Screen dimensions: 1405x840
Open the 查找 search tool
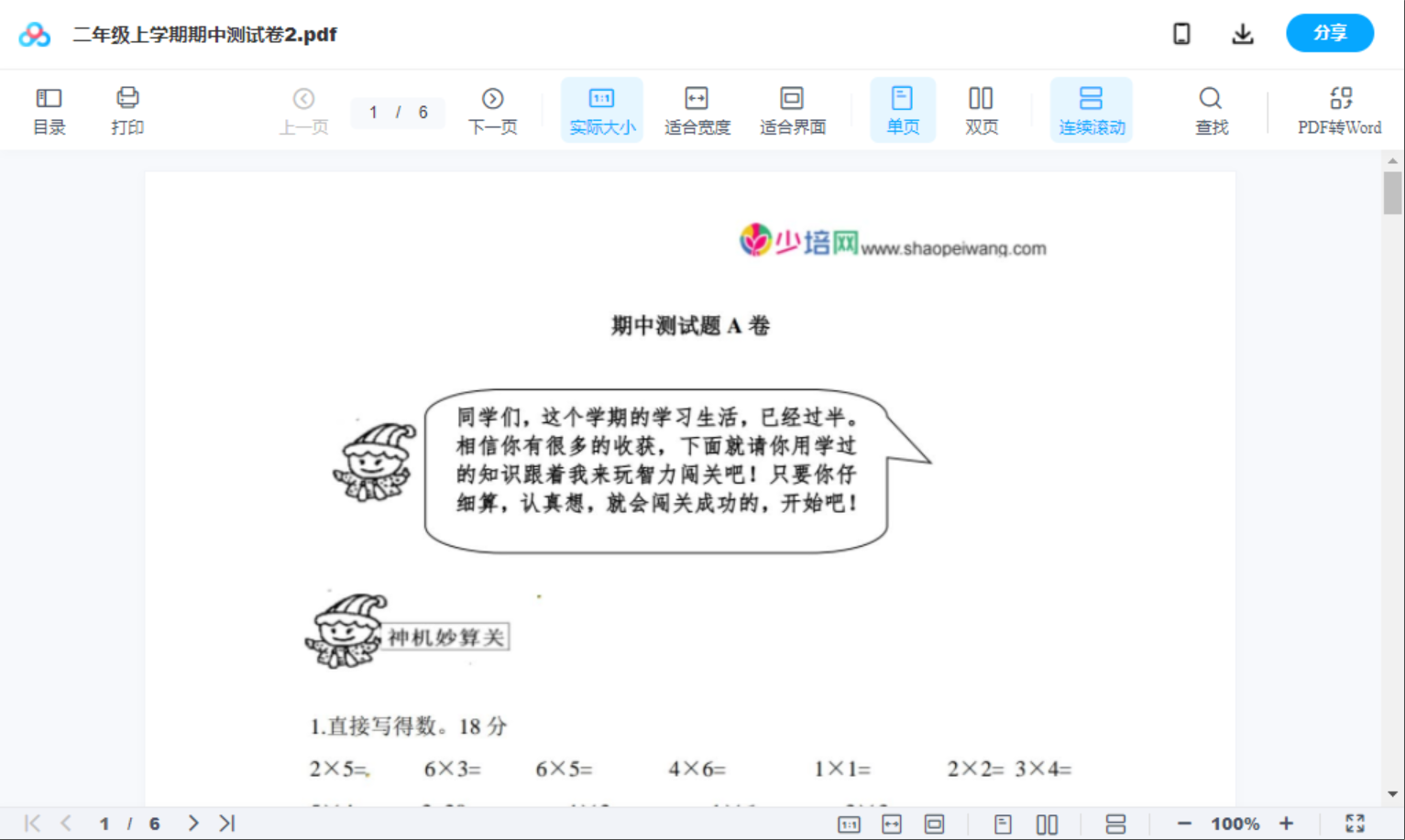pyautogui.click(x=1211, y=108)
